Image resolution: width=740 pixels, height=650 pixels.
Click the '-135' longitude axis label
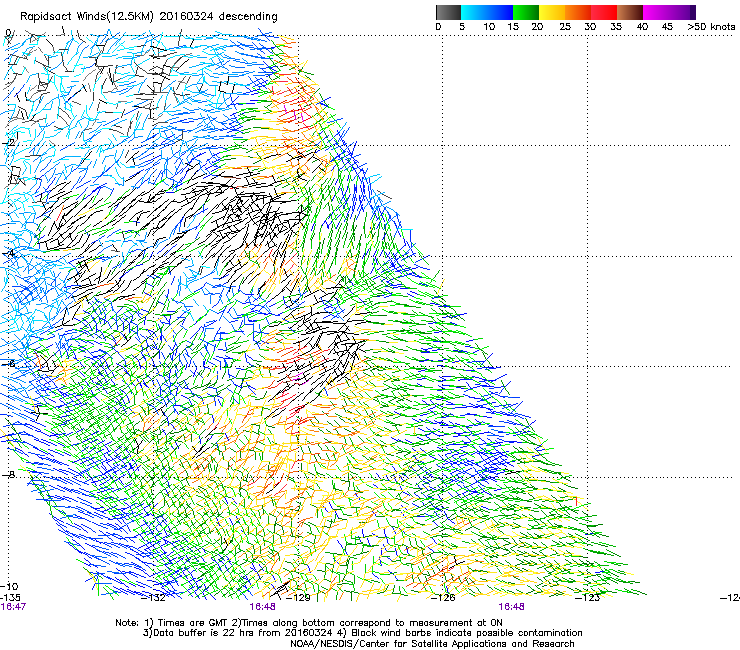[x=10, y=597]
